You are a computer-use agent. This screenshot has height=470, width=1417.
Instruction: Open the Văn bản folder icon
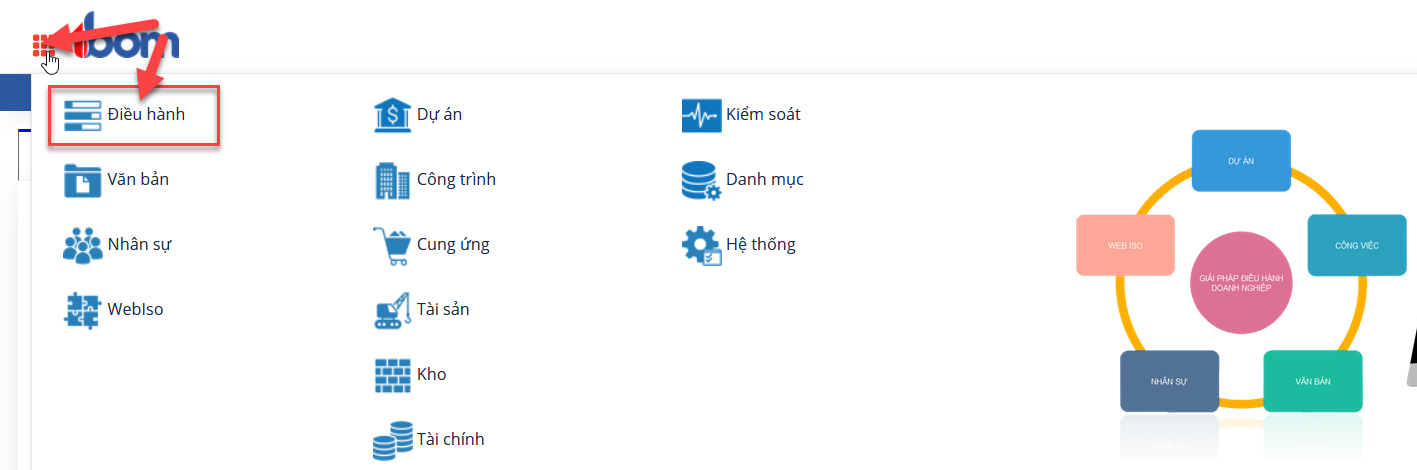pyautogui.click(x=82, y=180)
